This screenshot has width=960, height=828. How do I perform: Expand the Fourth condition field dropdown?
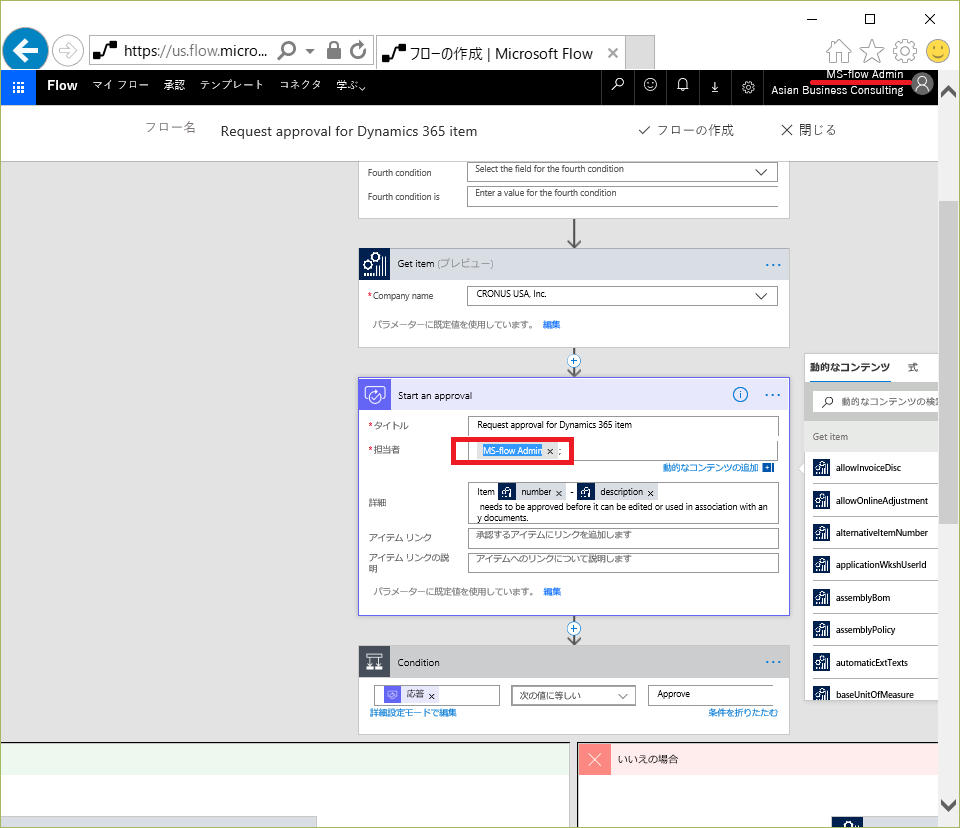(761, 172)
